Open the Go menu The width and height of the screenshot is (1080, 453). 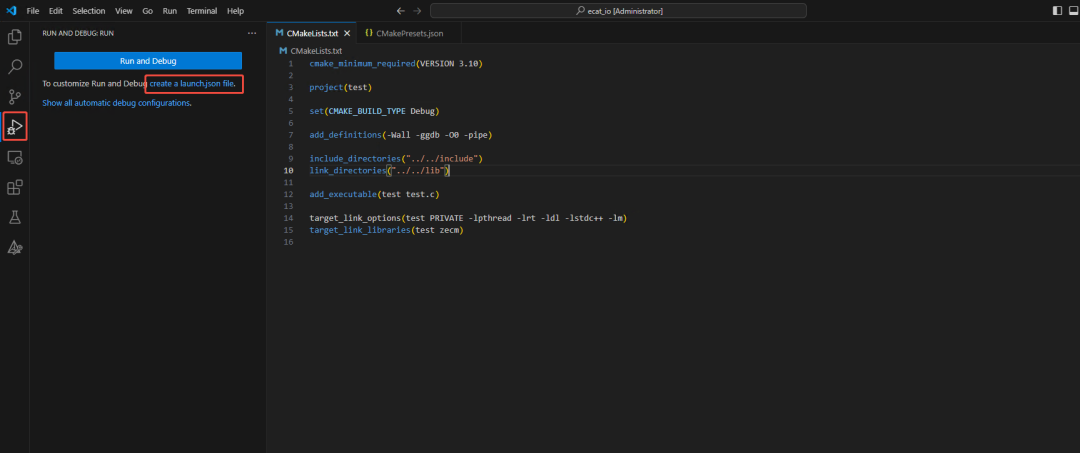pyautogui.click(x=147, y=11)
